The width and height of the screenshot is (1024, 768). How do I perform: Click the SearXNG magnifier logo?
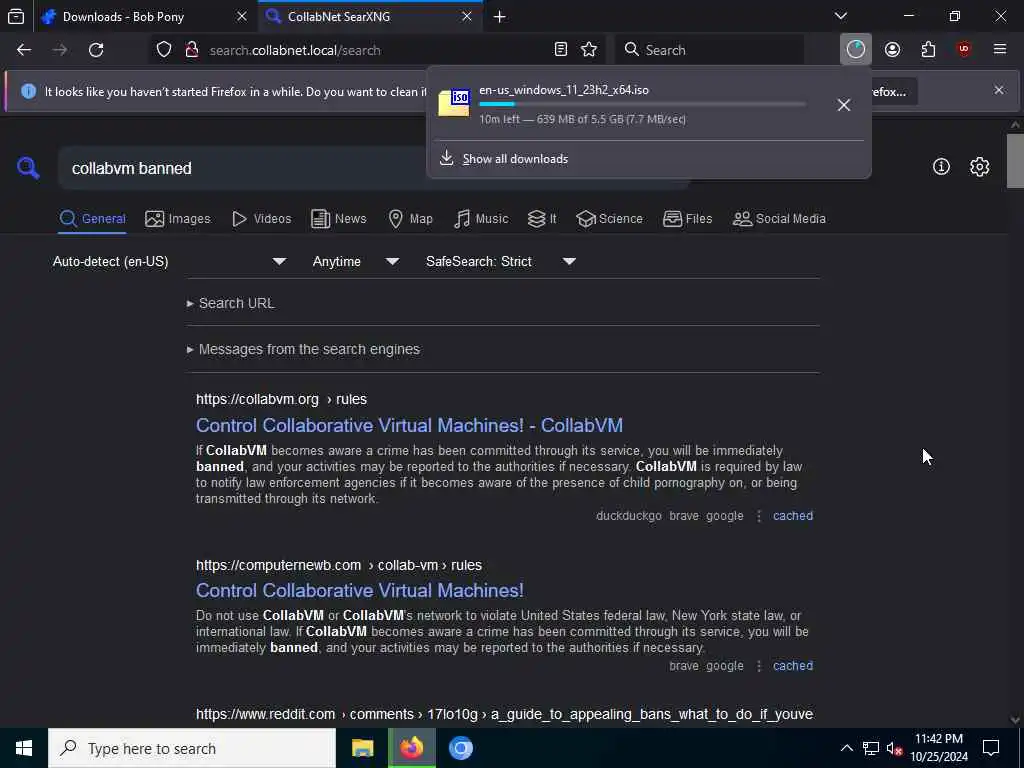click(x=28, y=168)
